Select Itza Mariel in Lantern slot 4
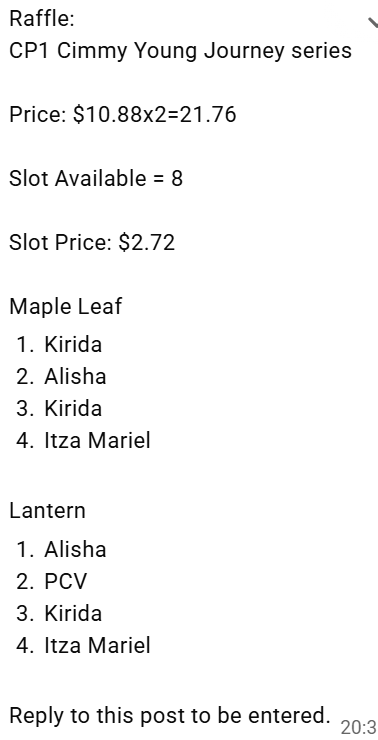378x740 pixels. (97, 646)
